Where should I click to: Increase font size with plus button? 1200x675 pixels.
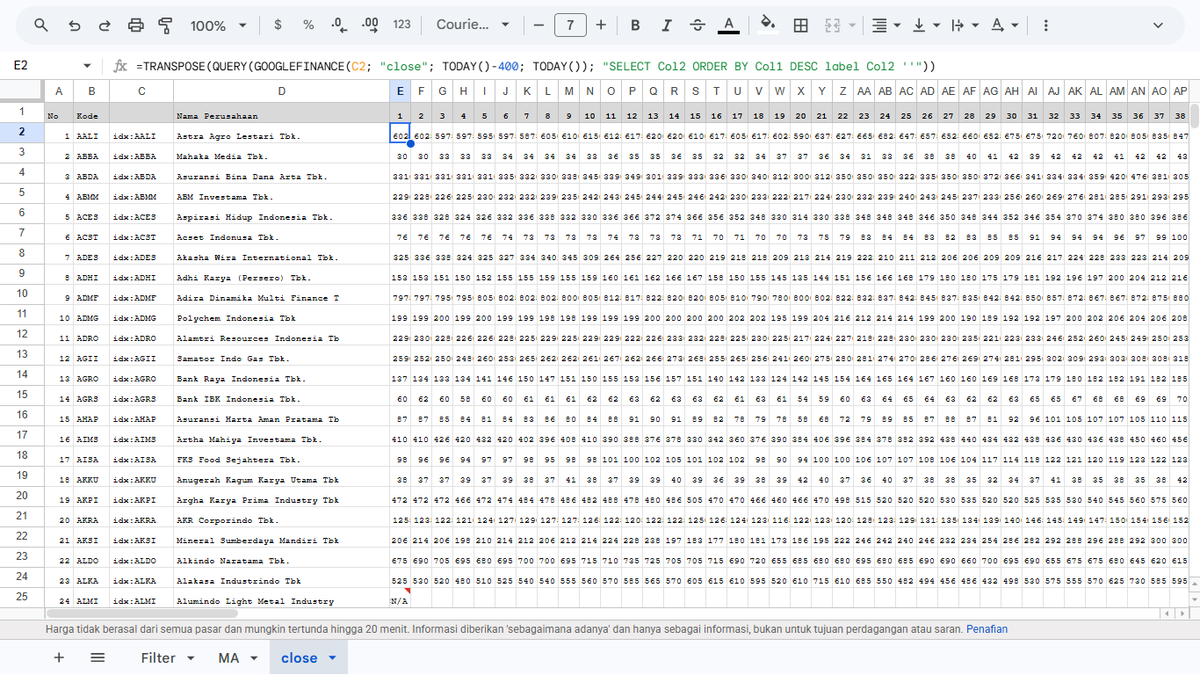600,25
